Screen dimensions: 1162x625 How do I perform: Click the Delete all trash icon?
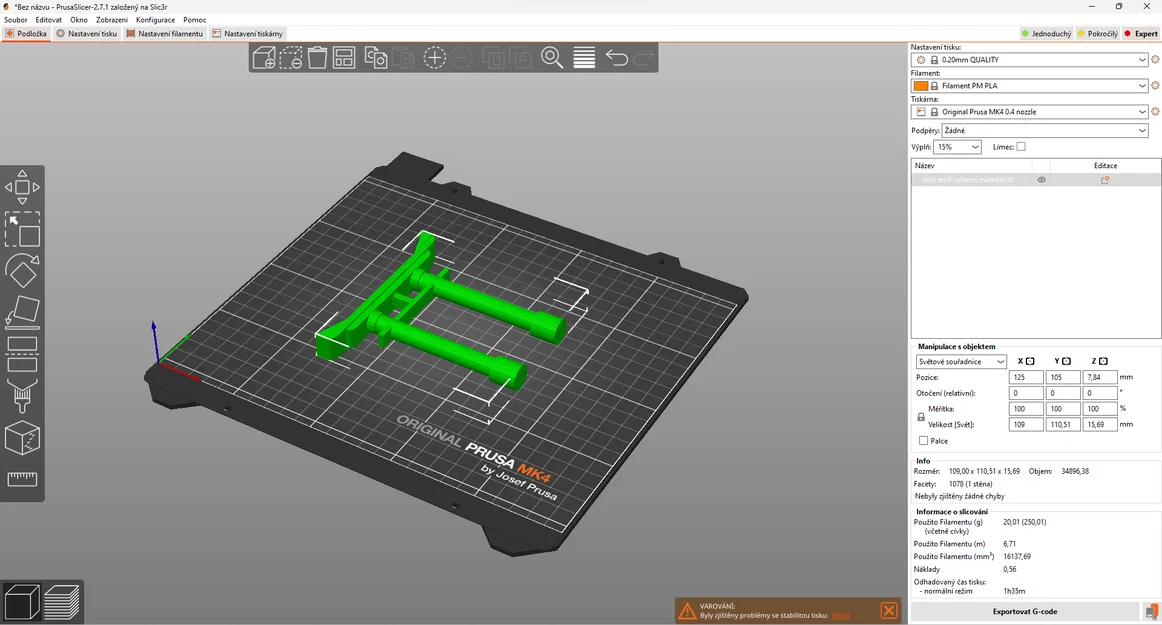[x=317, y=58]
